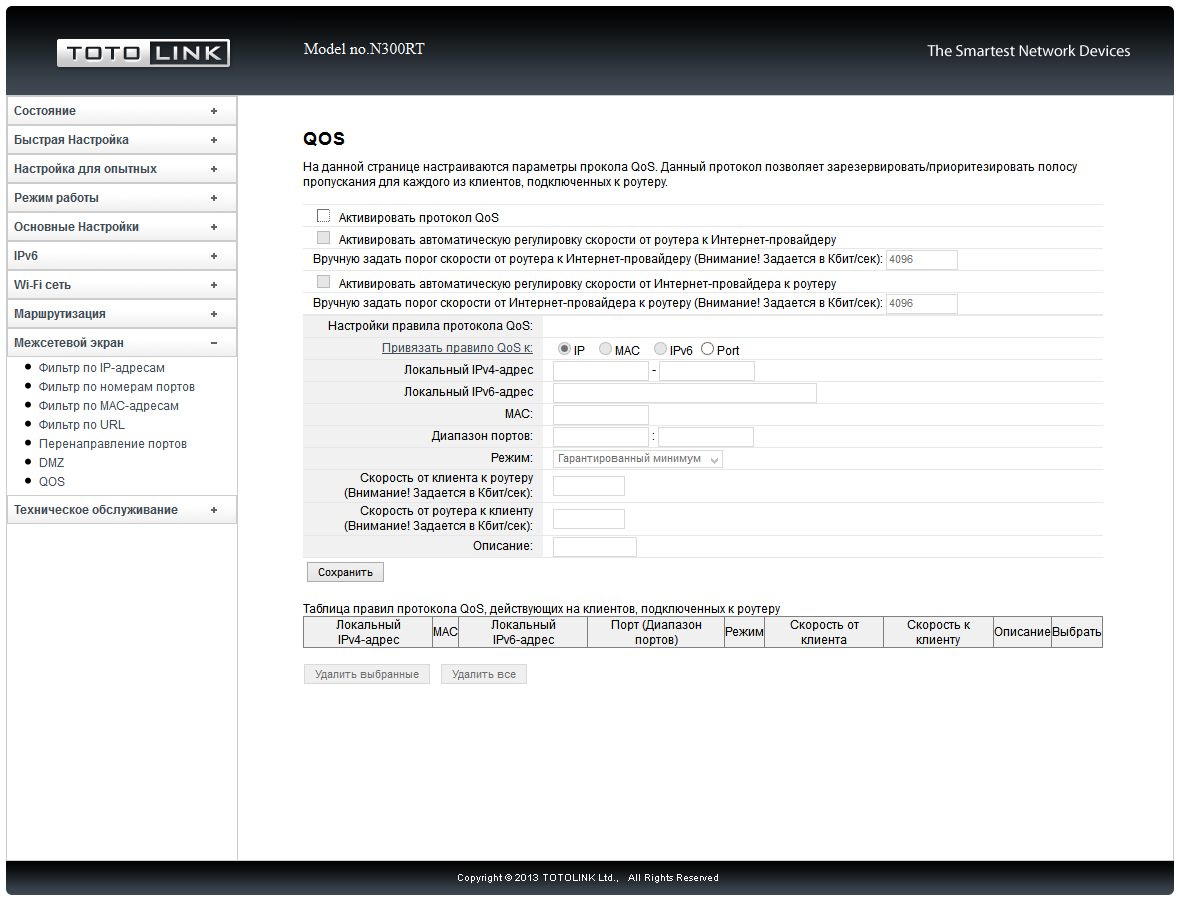This screenshot has width=1180, height=900.
Task: Click the QOS page heading
Action: (x=324, y=139)
